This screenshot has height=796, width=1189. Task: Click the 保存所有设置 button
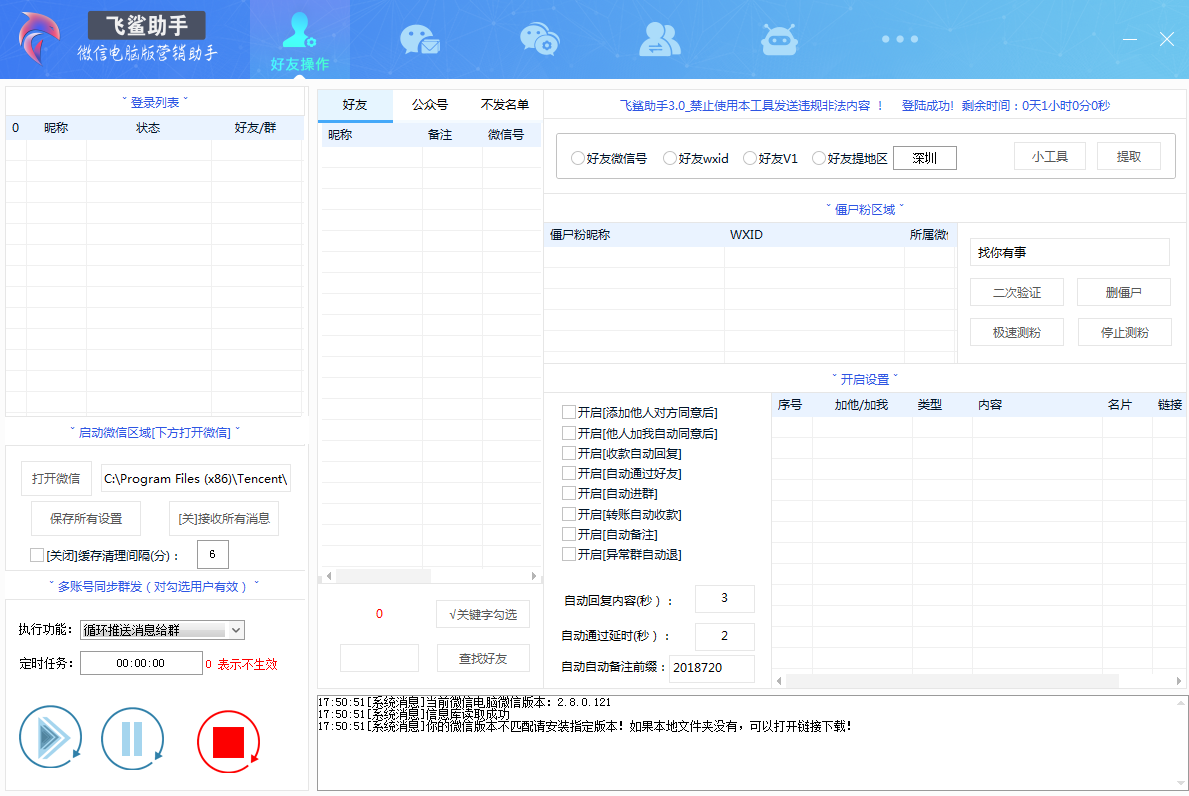pyautogui.click(x=86, y=519)
